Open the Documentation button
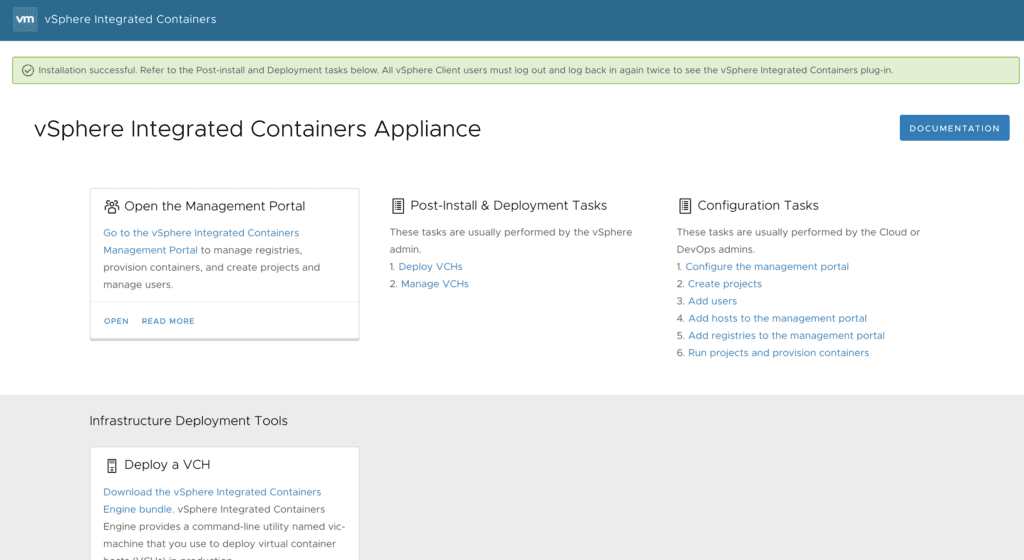1024x560 pixels. tap(954, 128)
